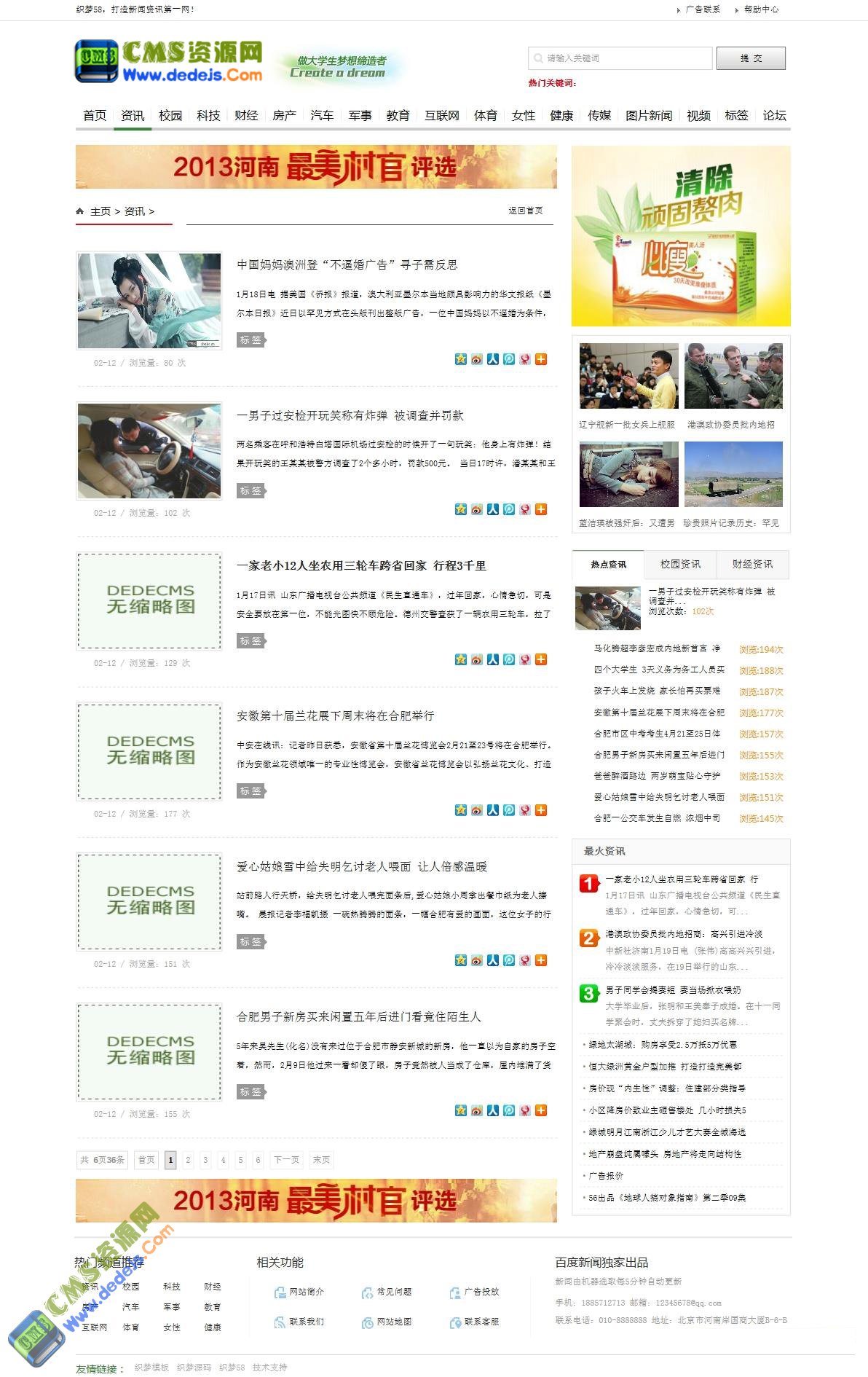Image resolution: width=868 pixels, height=1377 pixels.
Task: Open the 首页 navigation item
Action: coord(95,115)
